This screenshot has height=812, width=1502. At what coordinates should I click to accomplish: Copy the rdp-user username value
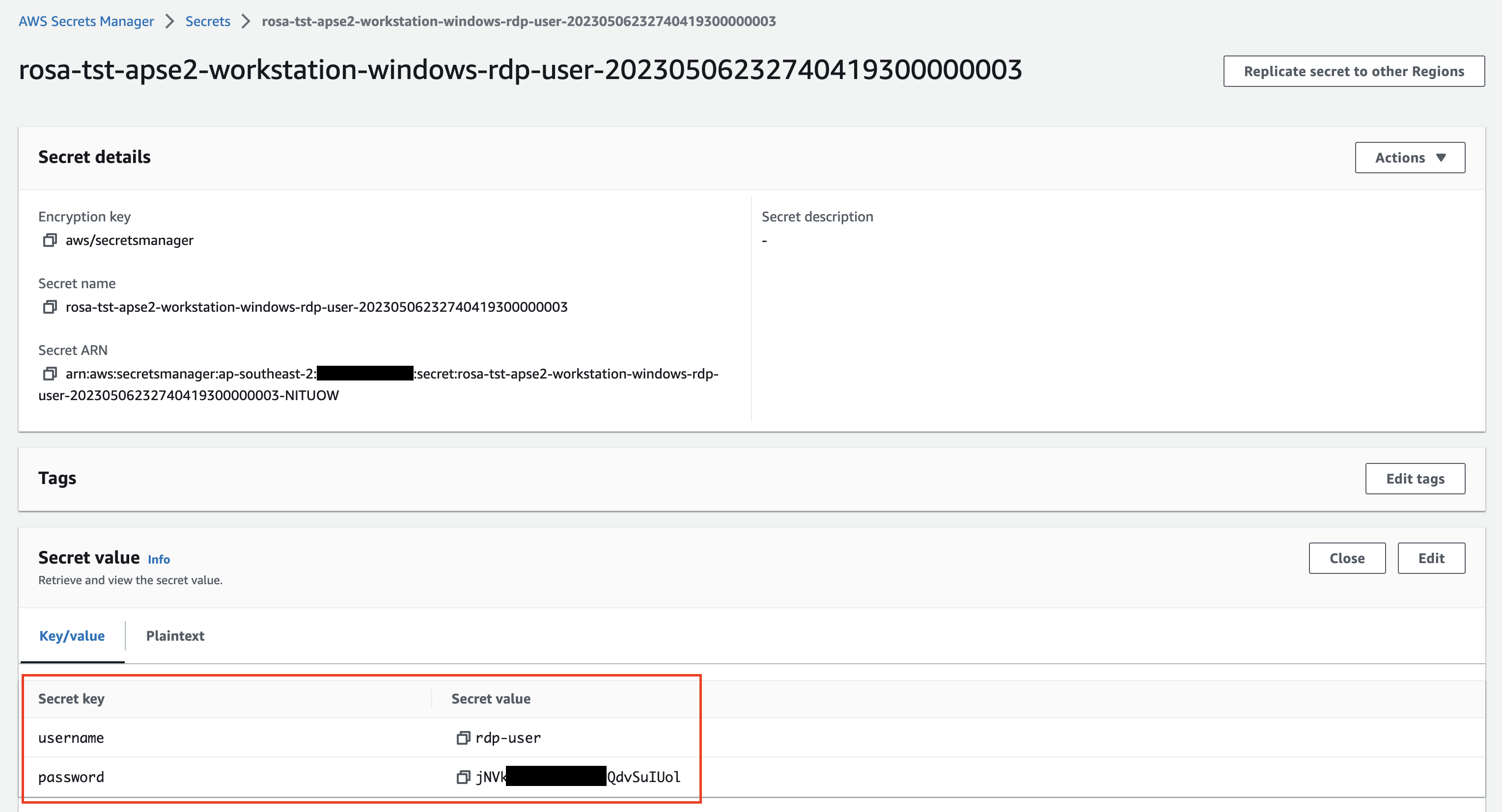(x=462, y=738)
